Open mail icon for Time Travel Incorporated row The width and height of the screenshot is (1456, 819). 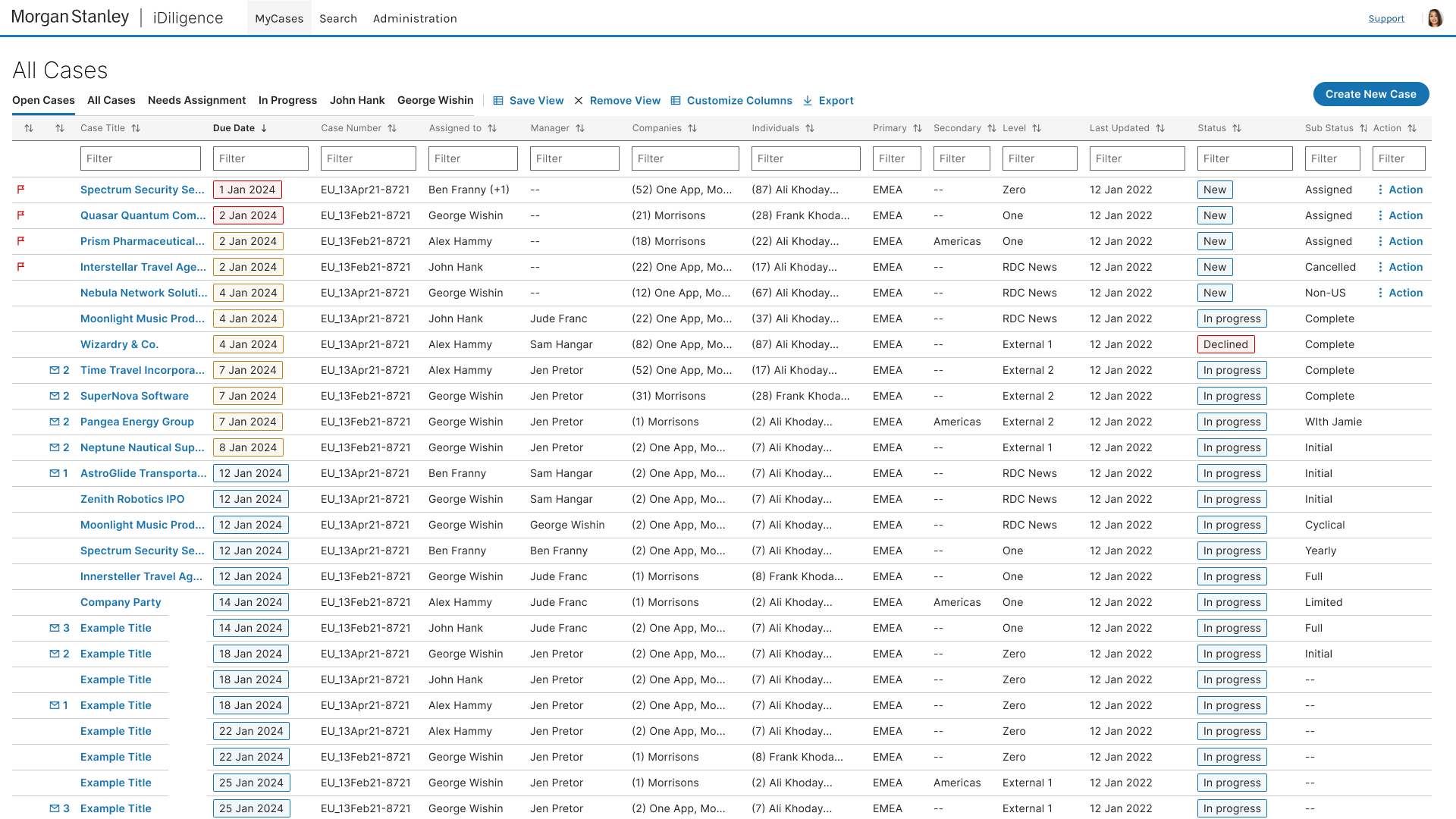55,370
